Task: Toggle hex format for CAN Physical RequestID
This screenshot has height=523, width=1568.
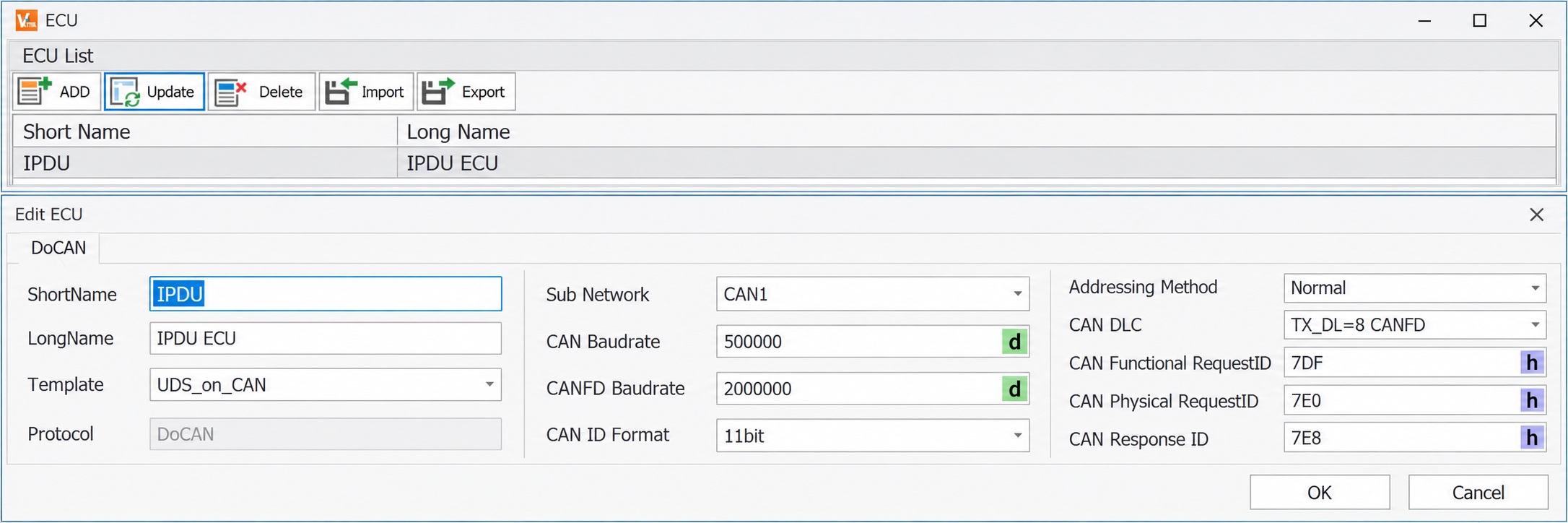Action: (1531, 401)
